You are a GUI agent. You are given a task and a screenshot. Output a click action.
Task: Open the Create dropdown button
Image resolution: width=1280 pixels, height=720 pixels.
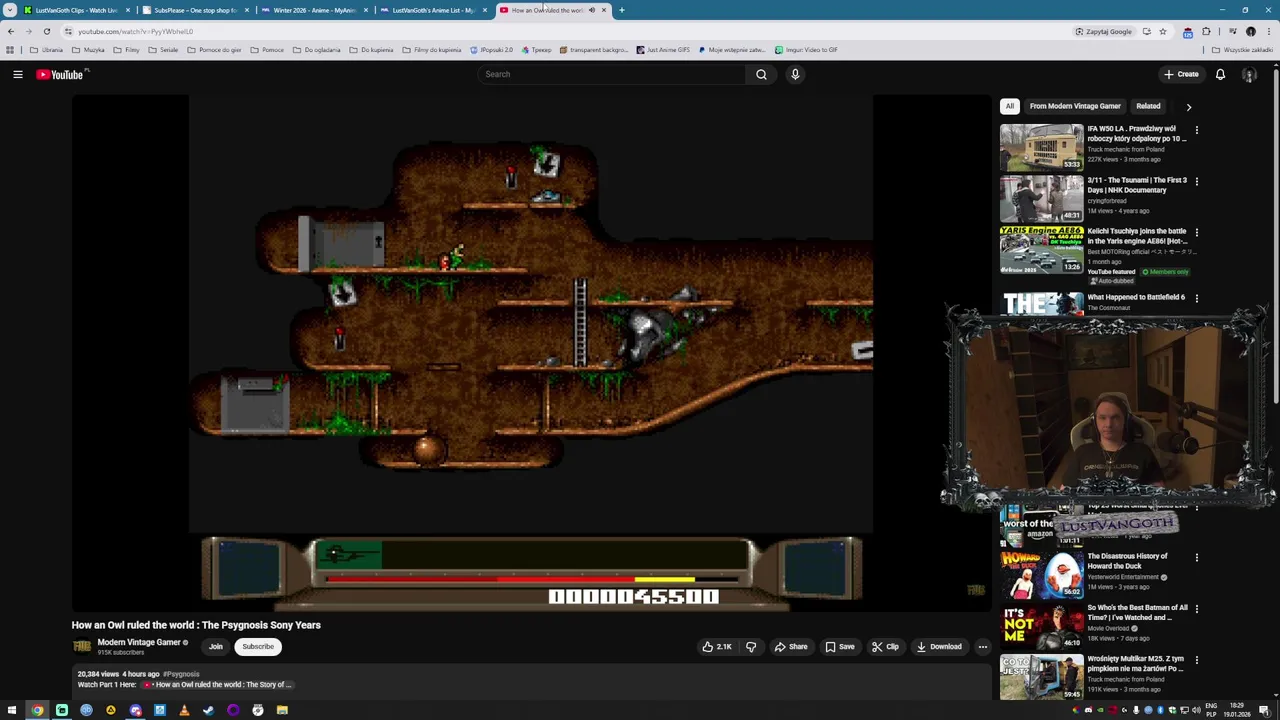click(1181, 74)
